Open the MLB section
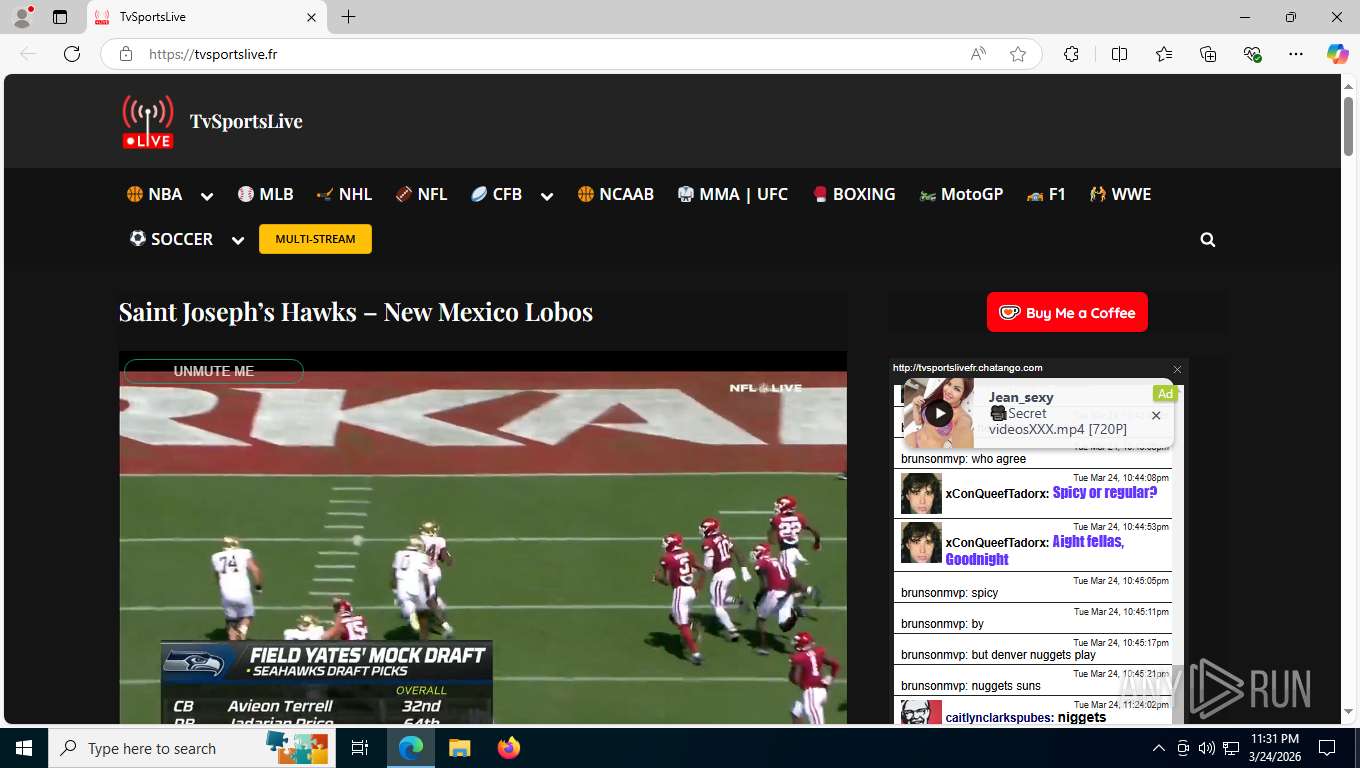 pyautogui.click(x=266, y=194)
